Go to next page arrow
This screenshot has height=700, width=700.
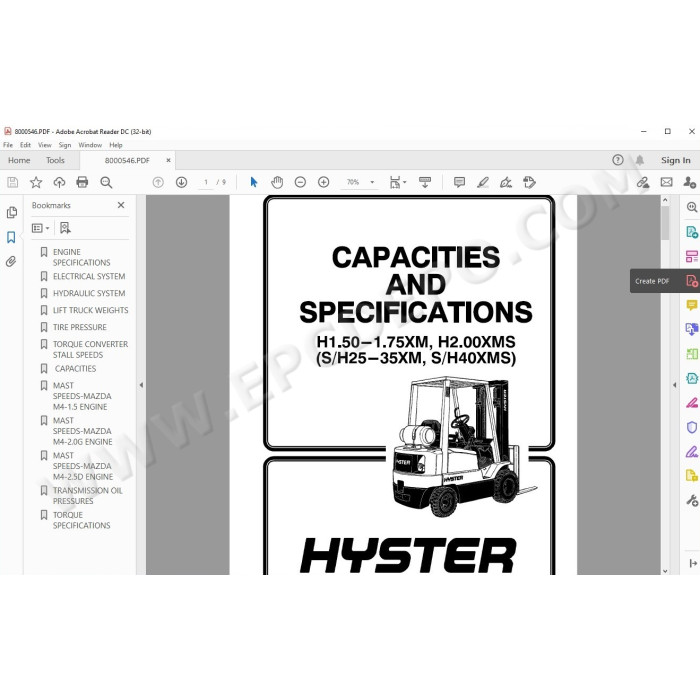click(181, 182)
